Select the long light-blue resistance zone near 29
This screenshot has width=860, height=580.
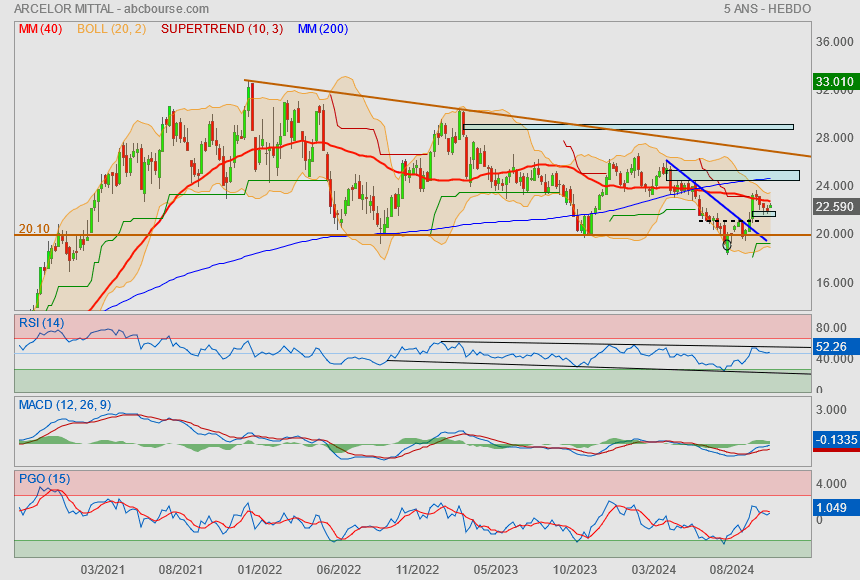click(629, 127)
